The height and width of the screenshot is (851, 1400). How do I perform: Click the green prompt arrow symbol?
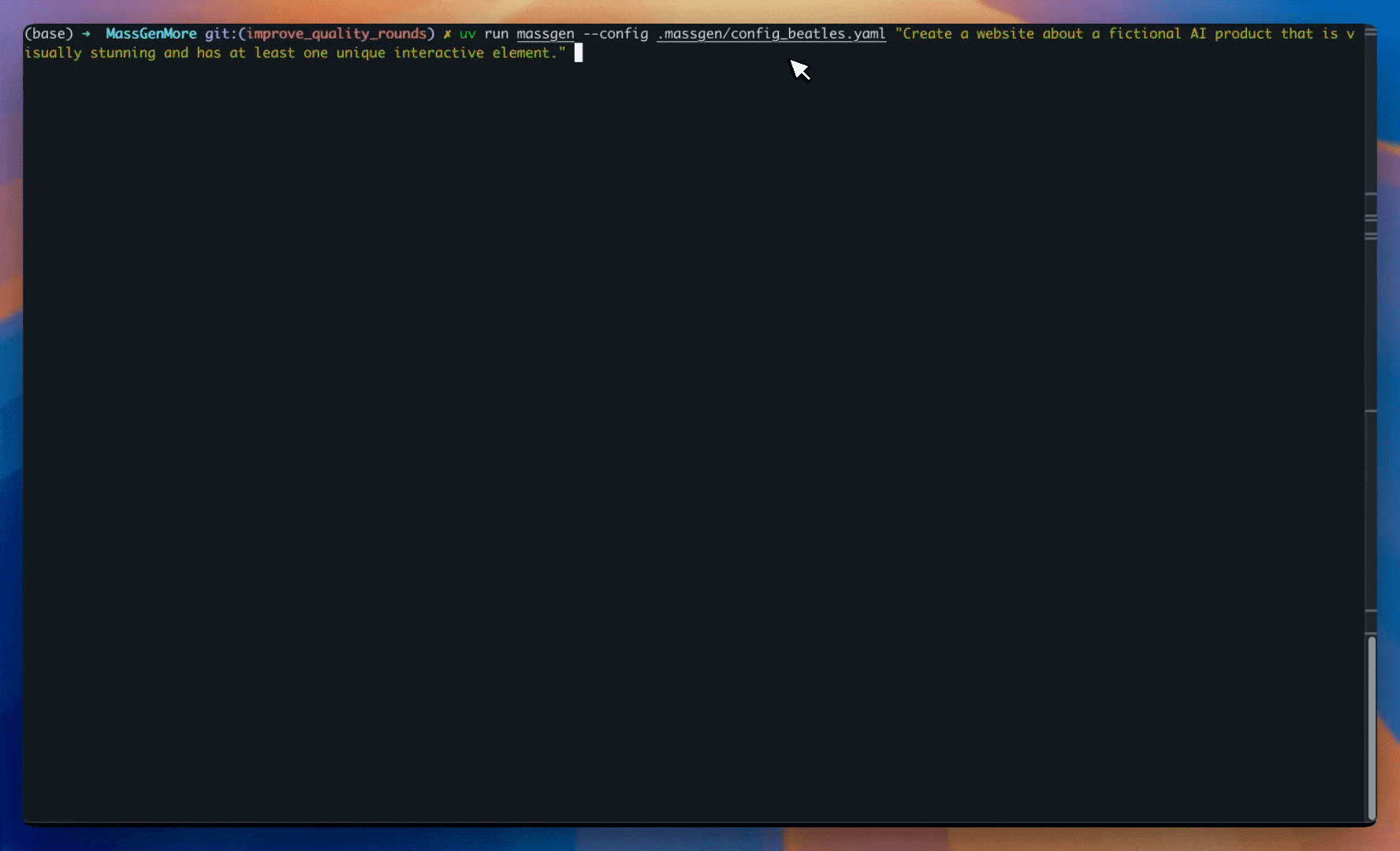click(x=86, y=34)
